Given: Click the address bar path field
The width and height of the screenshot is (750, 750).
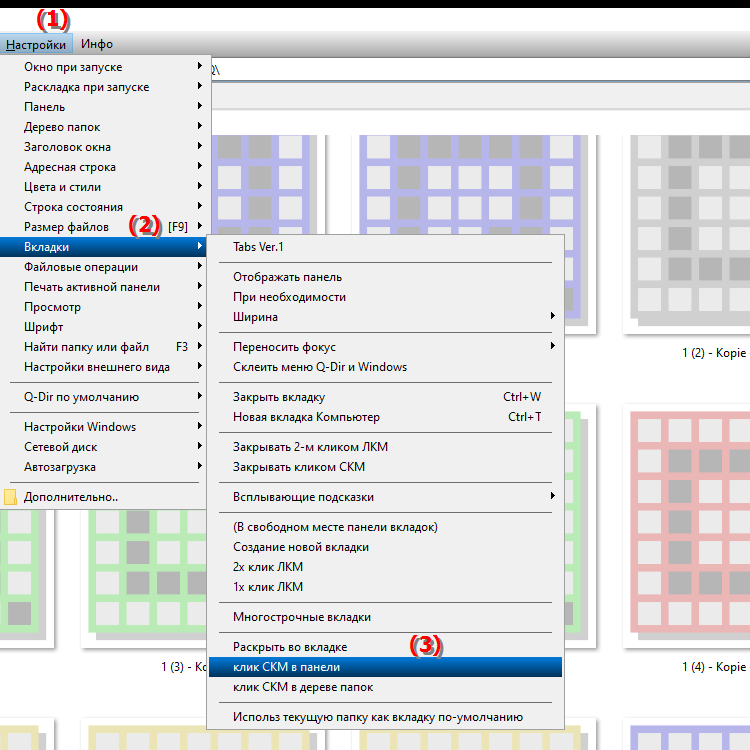Looking at the screenshot, I should (x=480, y=70).
